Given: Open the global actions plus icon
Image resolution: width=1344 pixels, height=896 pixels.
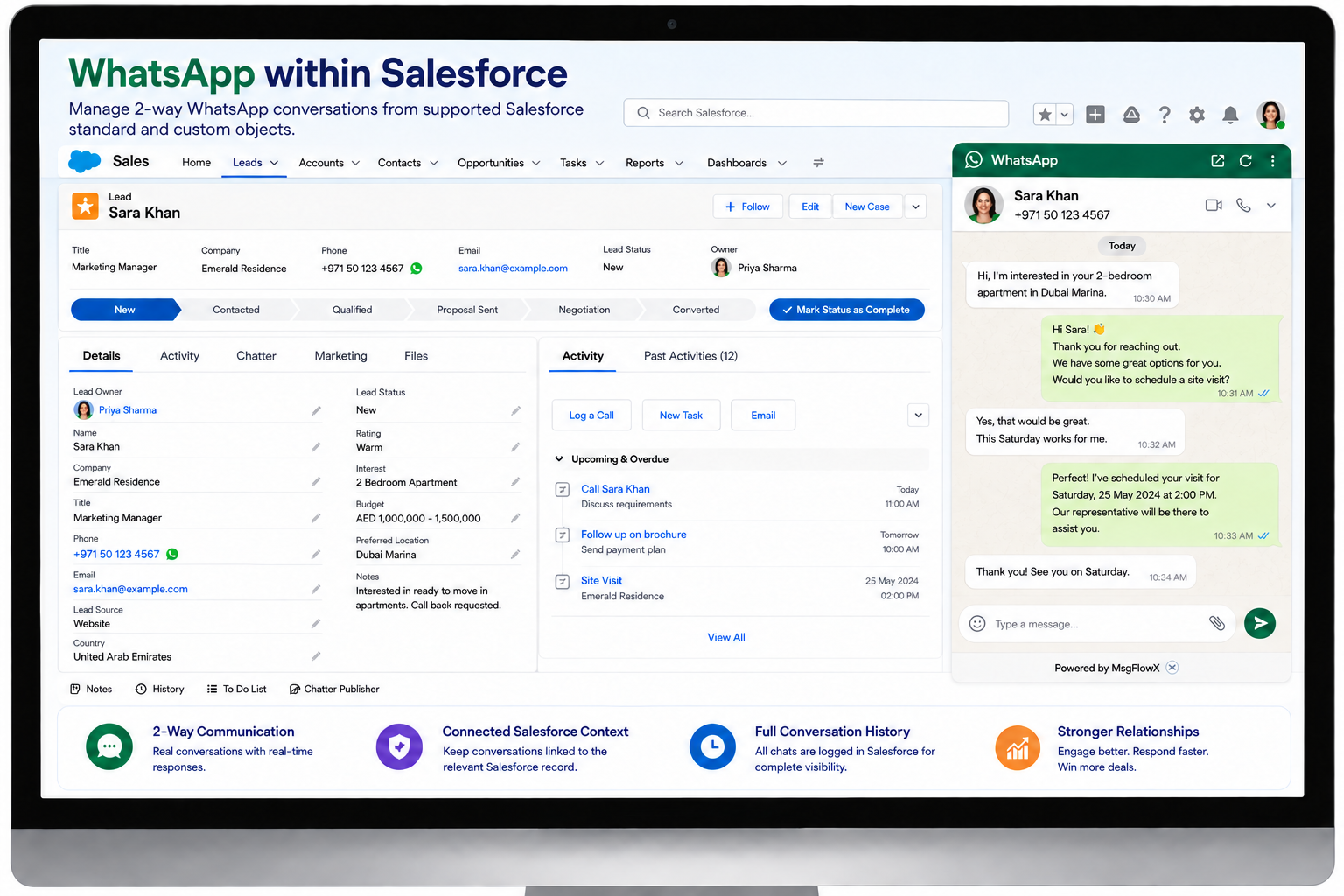Looking at the screenshot, I should click(1095, 115).
